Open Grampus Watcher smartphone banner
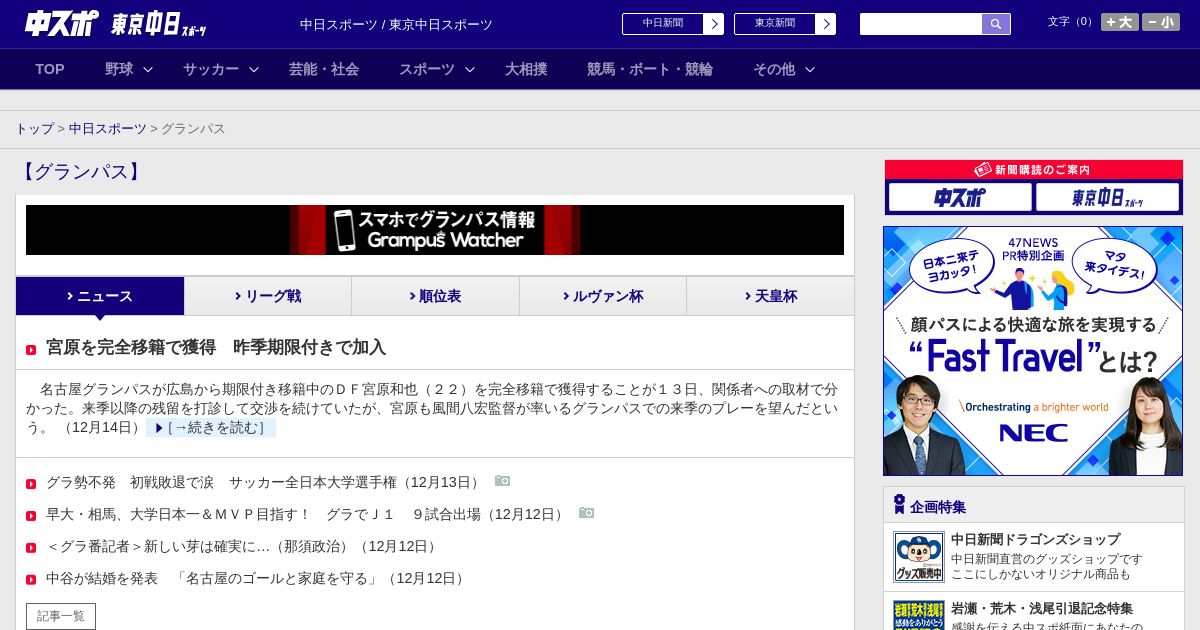1200x630 pixels. click(435, 230)
